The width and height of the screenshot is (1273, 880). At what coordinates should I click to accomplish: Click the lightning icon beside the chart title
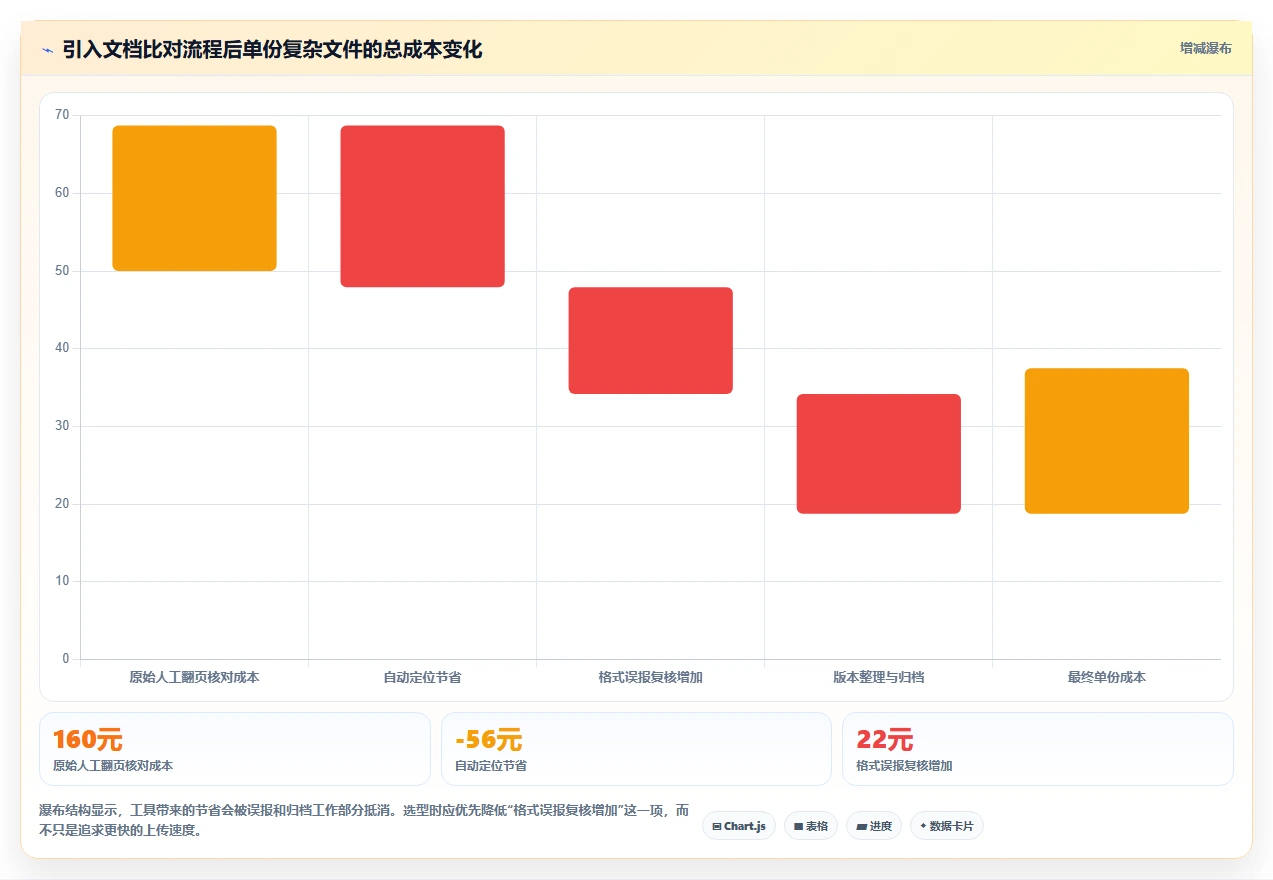[47, 49]
